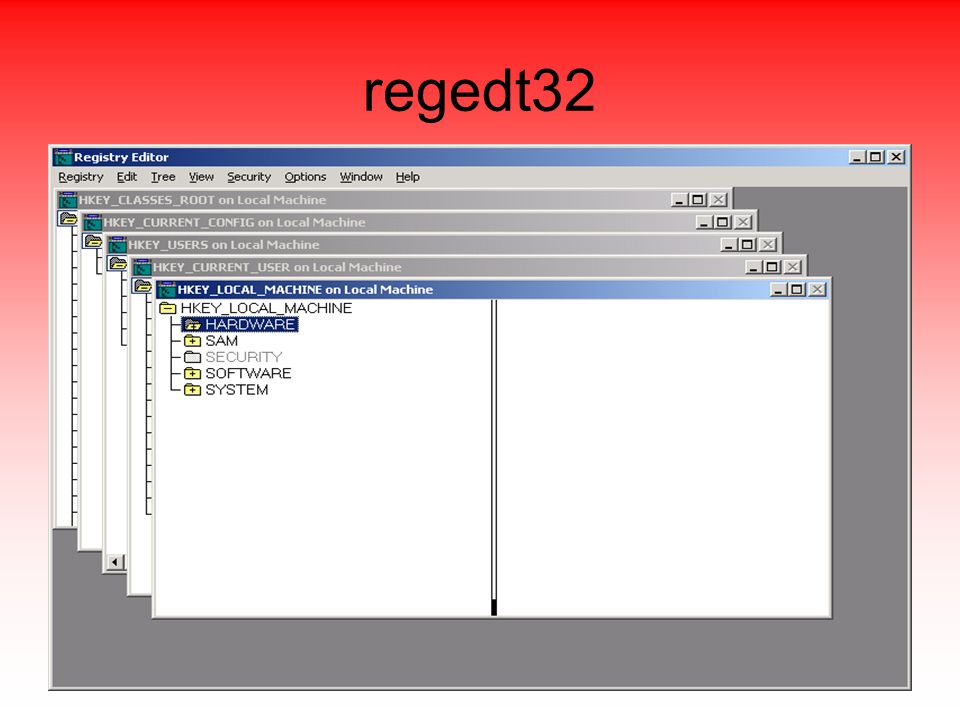This screenshot has width=960, height=720.
Task: Select the HKEY_LOCAL_MACHINE root key label
Action: tap(266, 308)
